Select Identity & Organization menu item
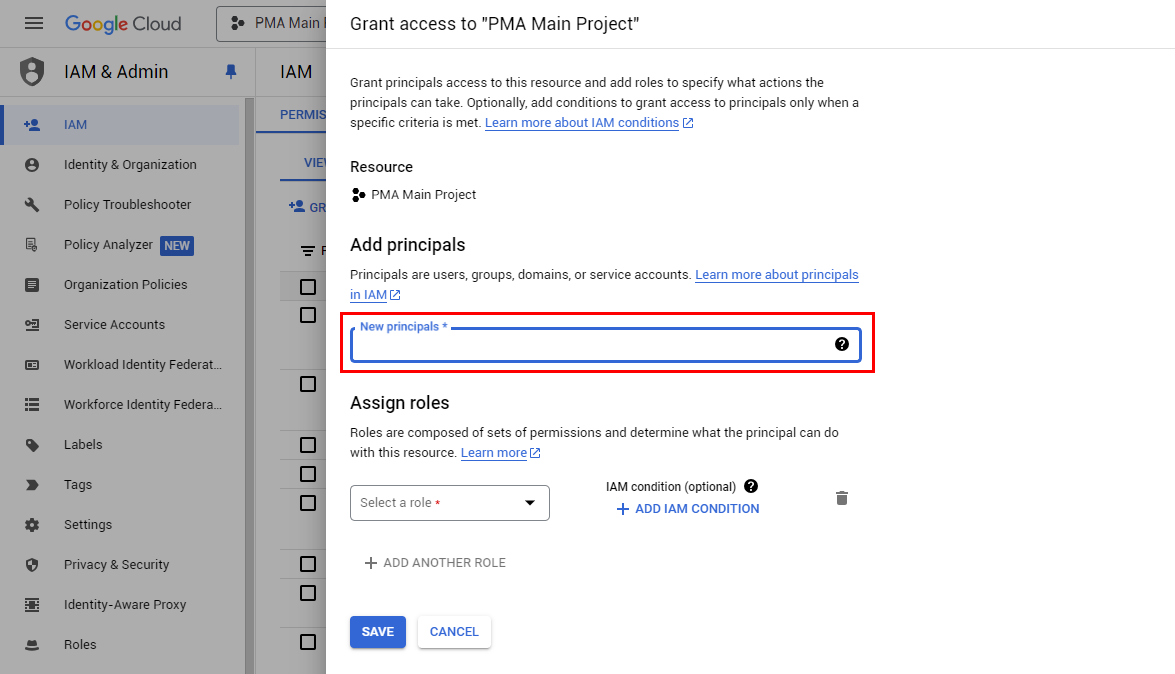This screenshot has width=1175, height=674. [x=130, y=165]
